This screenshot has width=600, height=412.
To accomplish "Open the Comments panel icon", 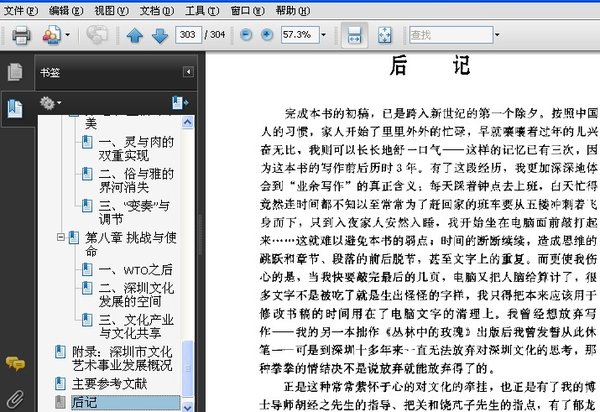I will (15, 363).
